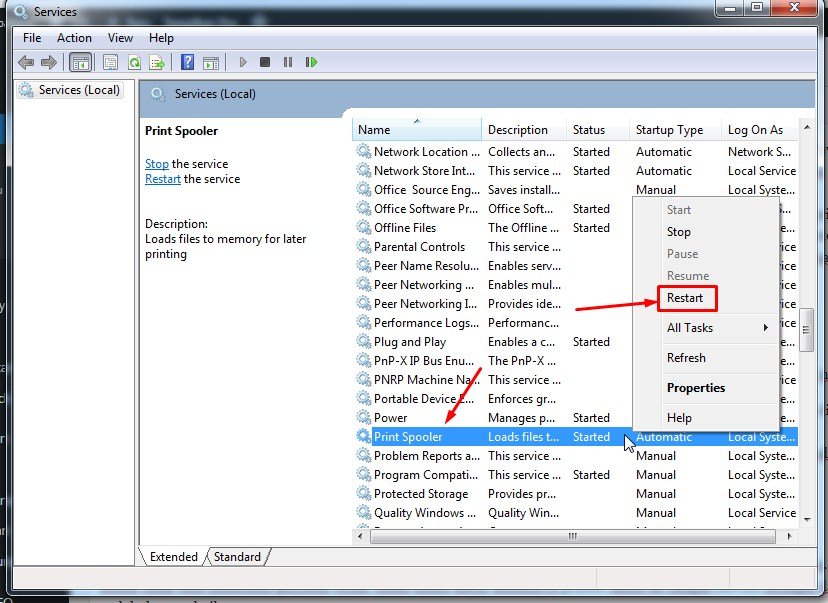
Task: Select the Program Compati... service row
Action: (x=576, y=475)
